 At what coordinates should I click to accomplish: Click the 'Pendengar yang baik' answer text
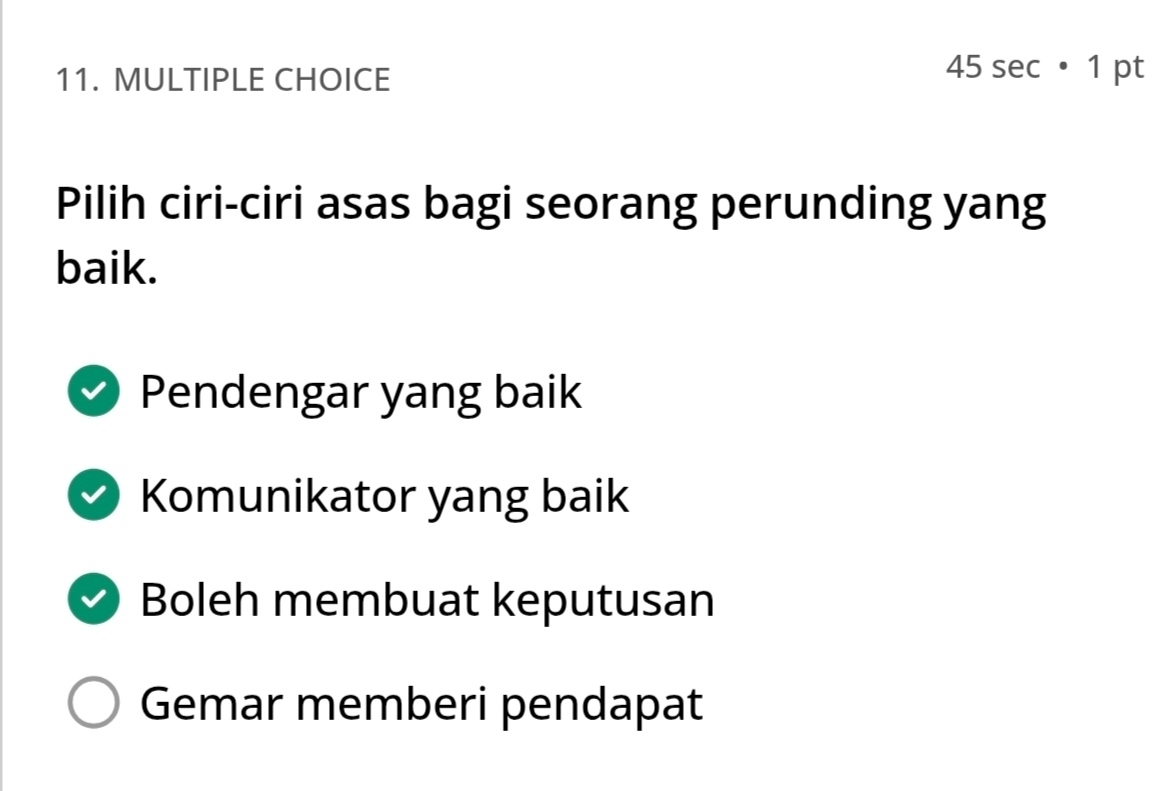pyautogui.click(x=360, y=392)
